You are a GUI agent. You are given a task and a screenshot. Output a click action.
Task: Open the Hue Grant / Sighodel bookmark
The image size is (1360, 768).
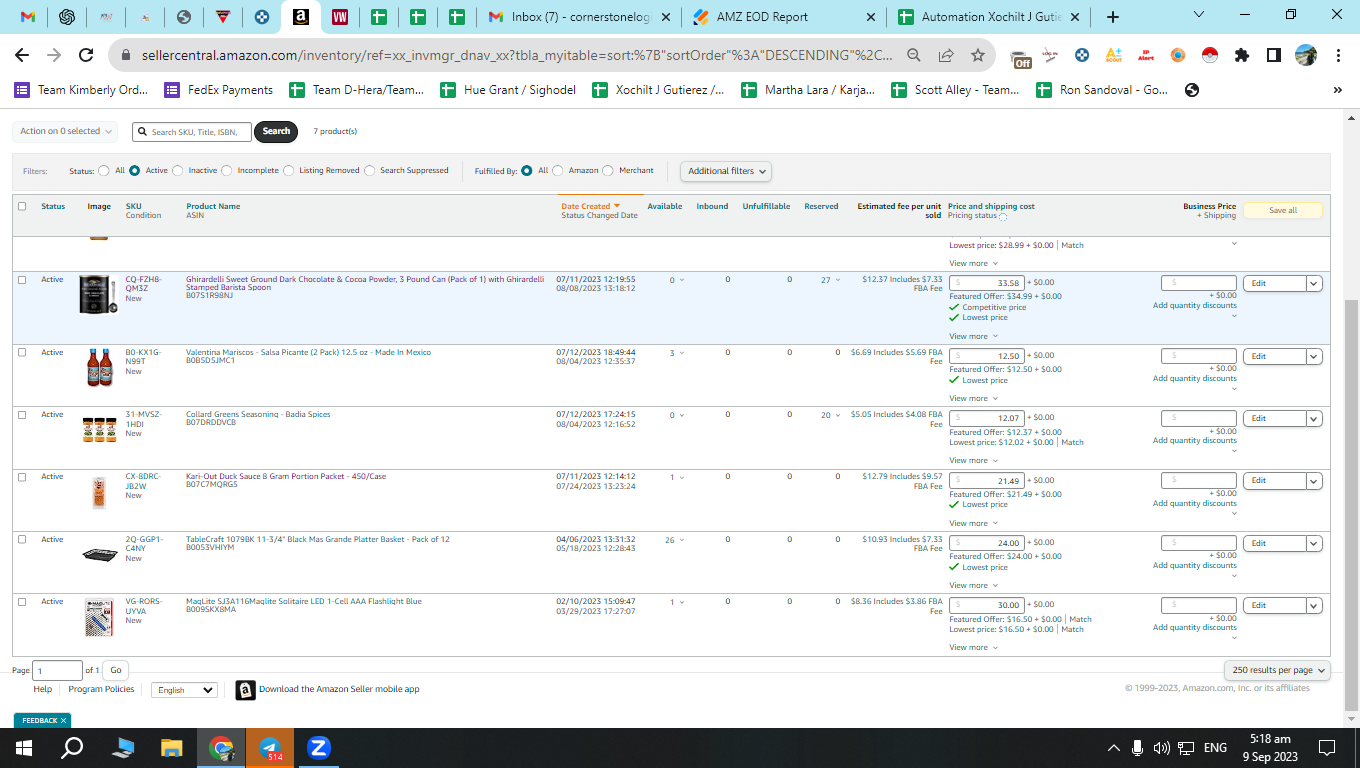pyautogui.click(x=508, y=90)
